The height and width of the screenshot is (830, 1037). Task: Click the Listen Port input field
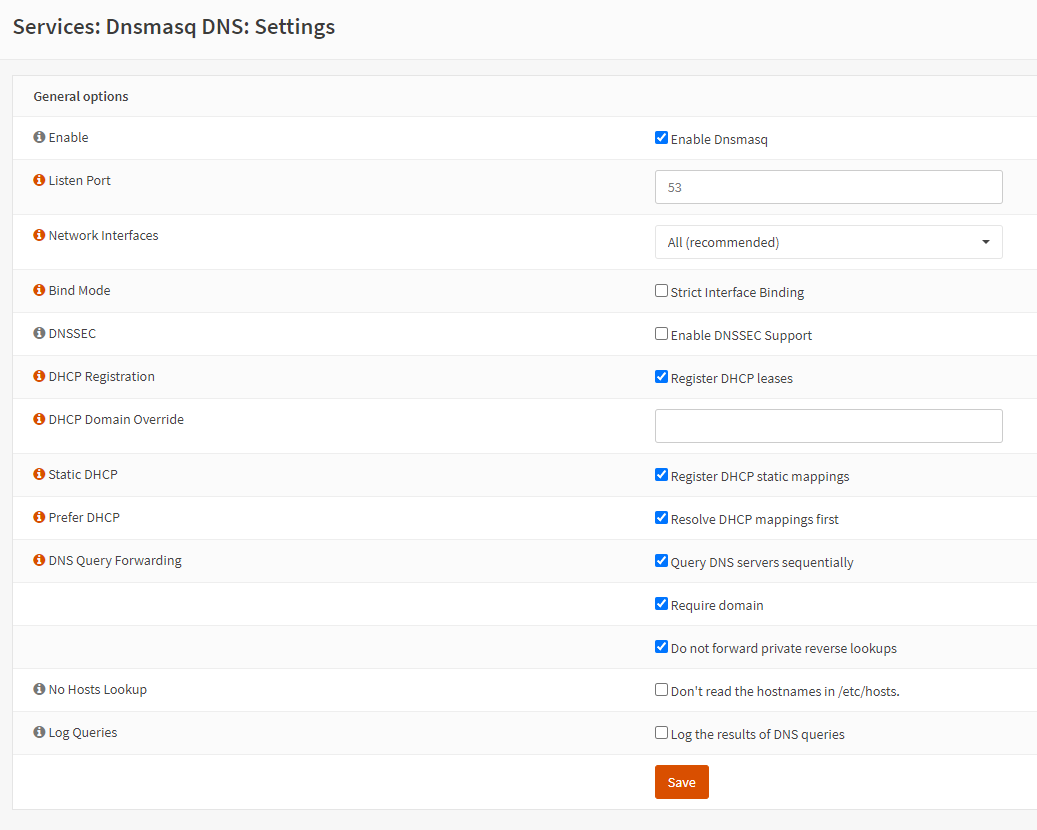click(x=829, y=187)
